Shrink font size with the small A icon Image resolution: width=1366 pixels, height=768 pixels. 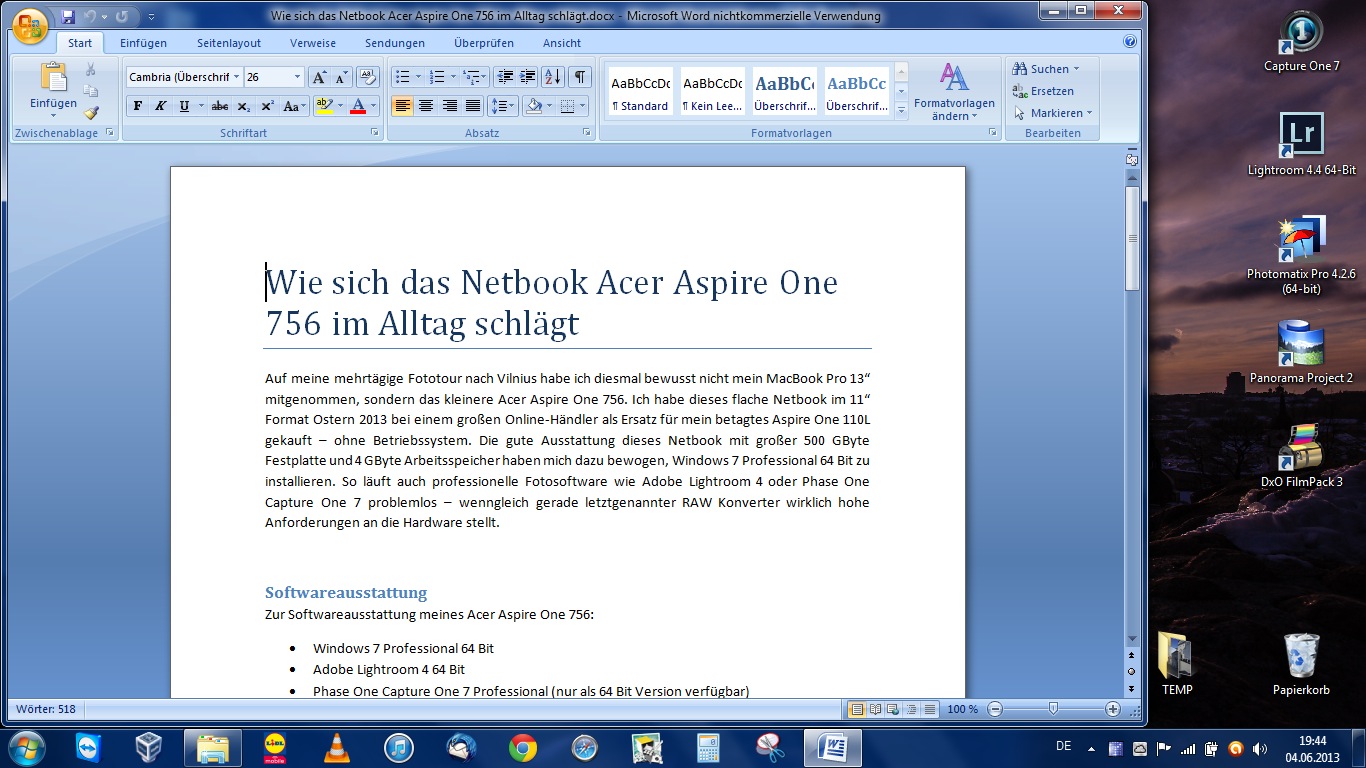click(x=341, y=77)
